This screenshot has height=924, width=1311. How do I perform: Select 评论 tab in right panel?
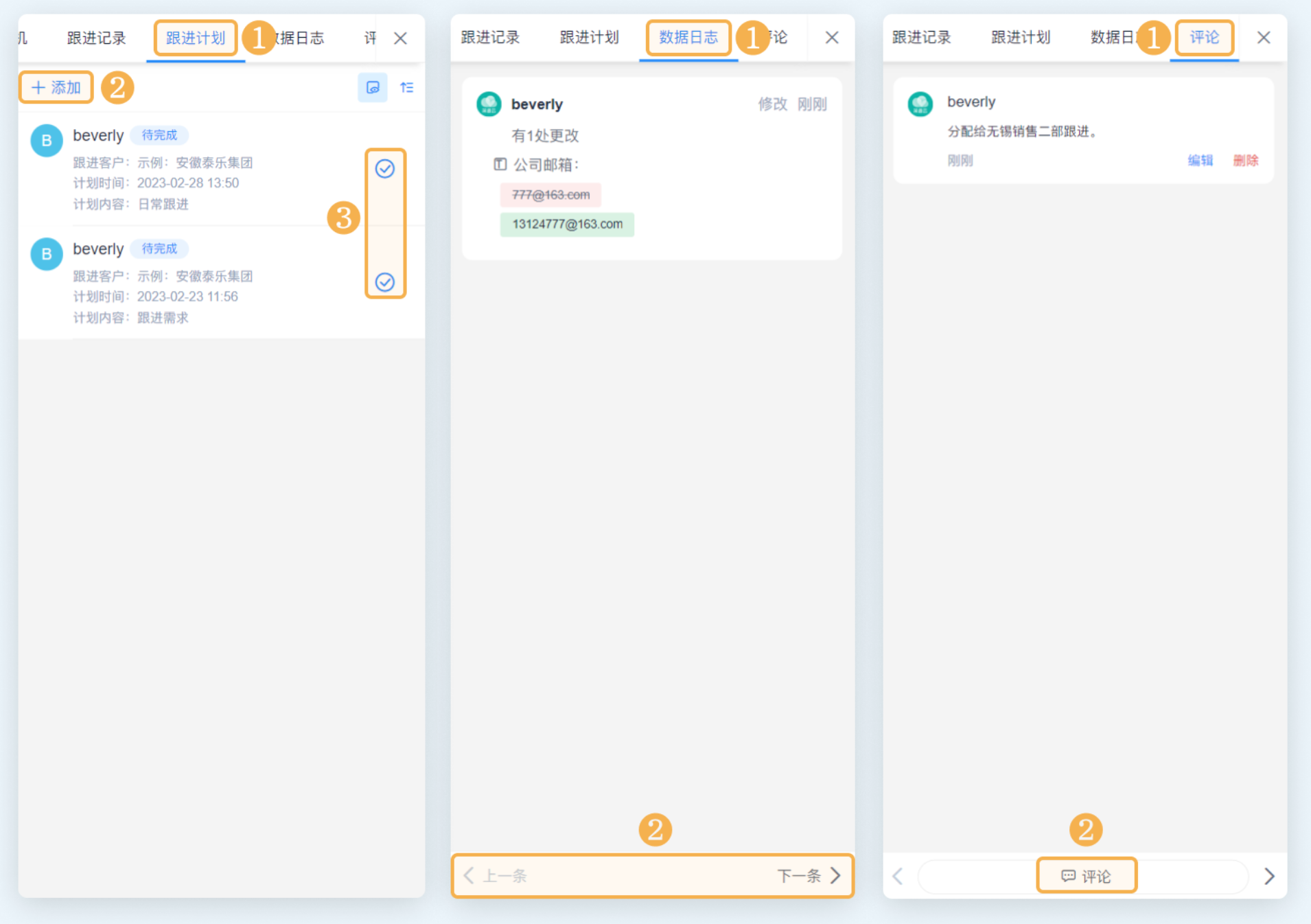click(1205, 37)
